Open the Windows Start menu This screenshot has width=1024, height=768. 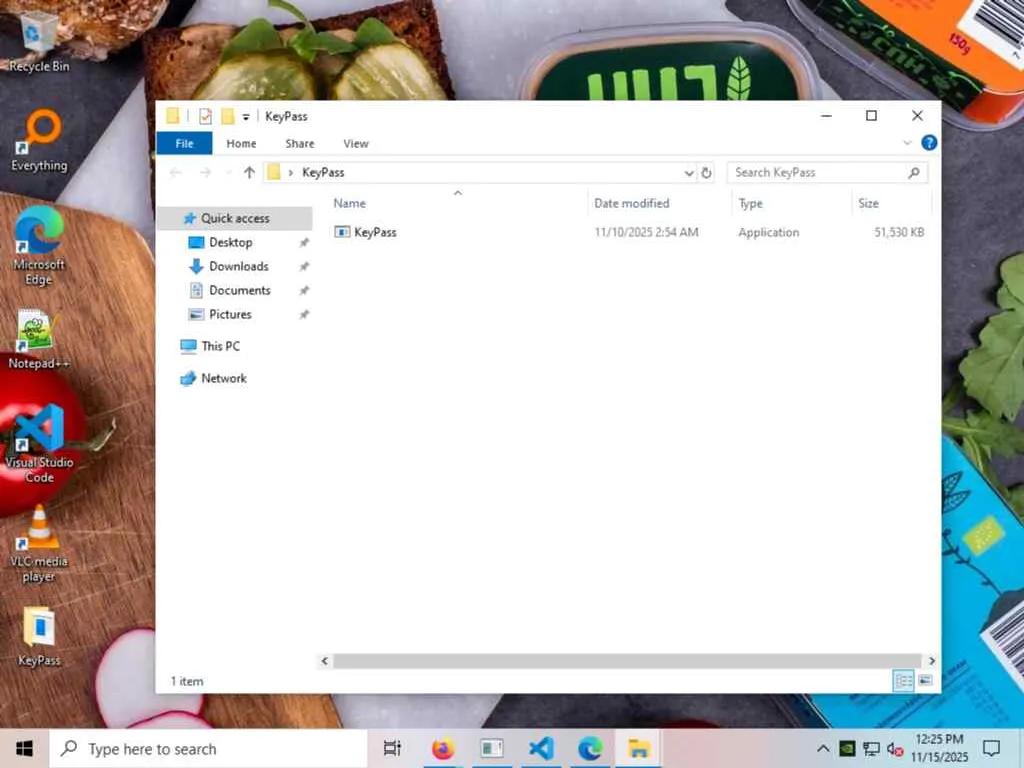click(x=24, y=748)
